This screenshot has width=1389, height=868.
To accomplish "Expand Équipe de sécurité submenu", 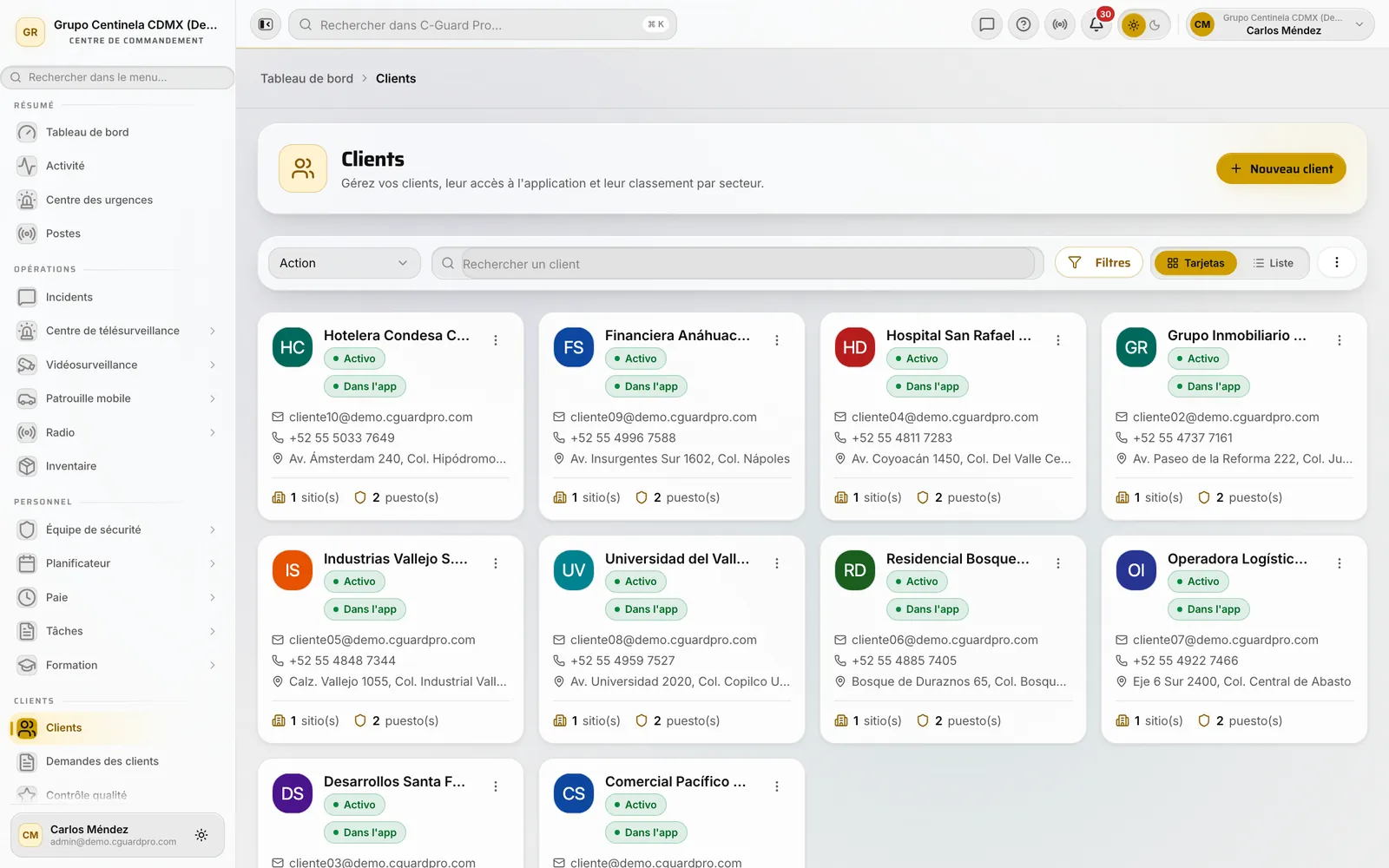I will [x=212, y=529].
